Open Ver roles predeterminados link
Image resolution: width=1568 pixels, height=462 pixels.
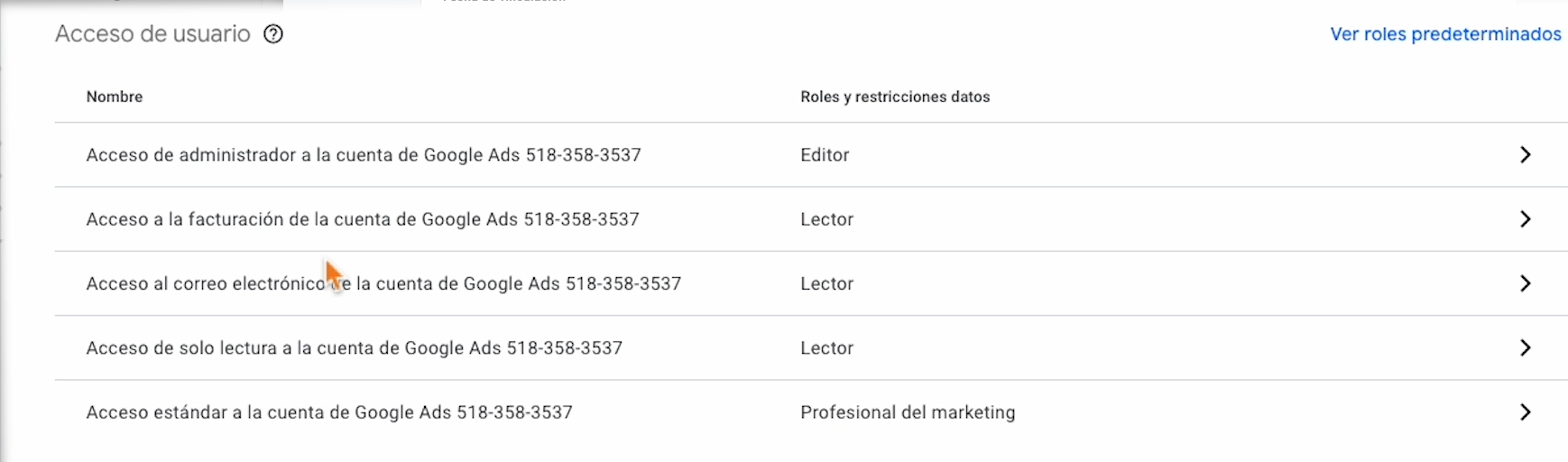coord(1445,34)
